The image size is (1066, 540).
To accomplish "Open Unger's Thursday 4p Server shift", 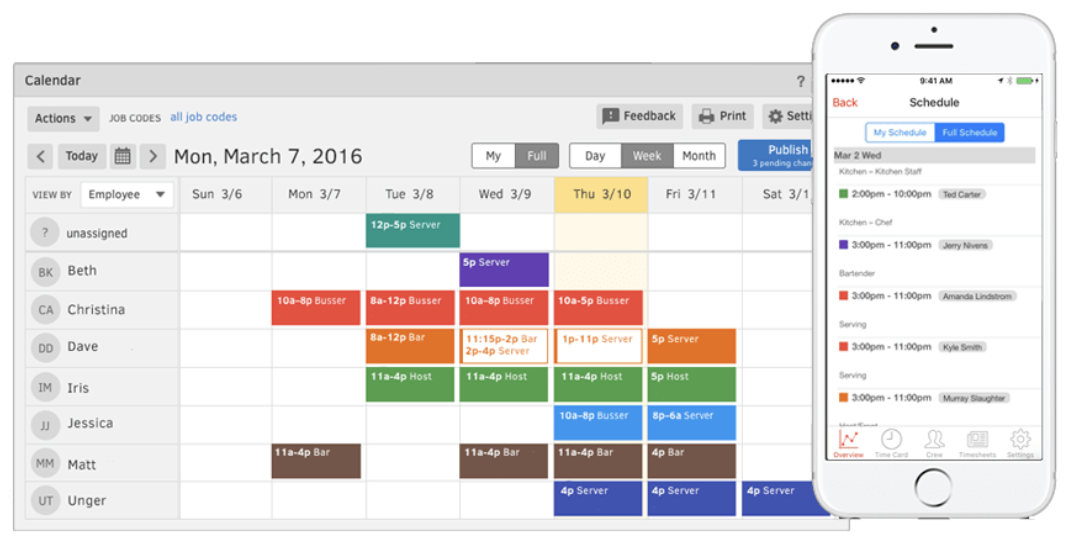I will (598, 499).
